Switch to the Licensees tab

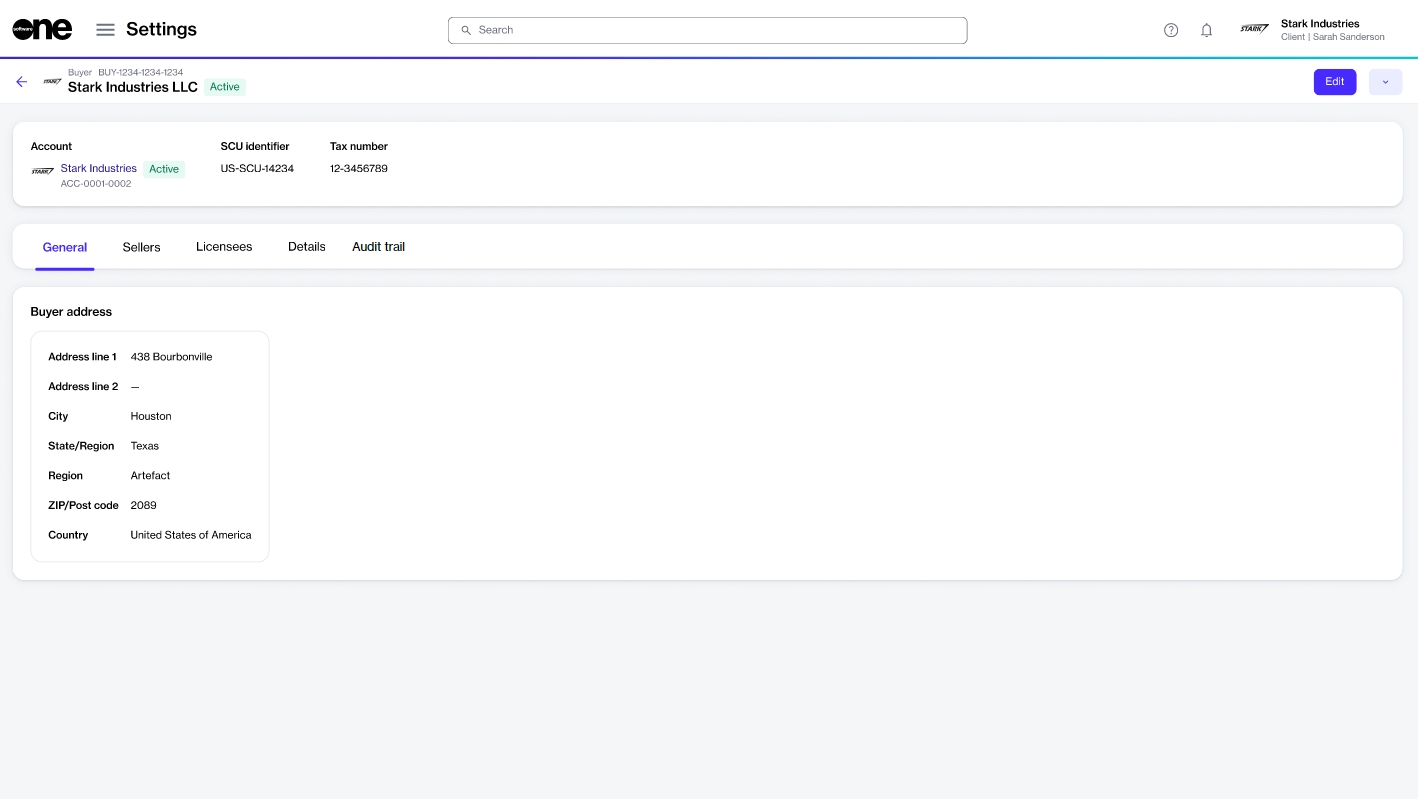coord(224,247)
